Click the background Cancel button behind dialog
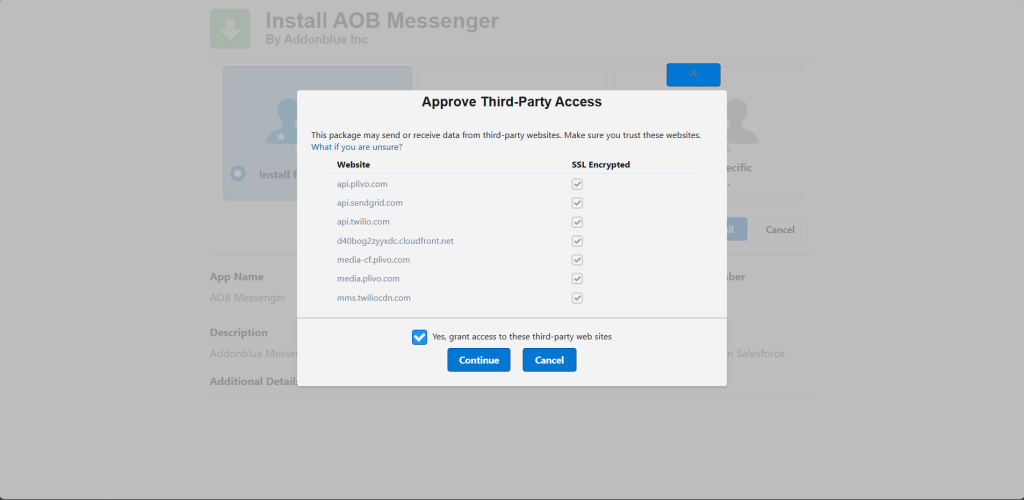1024x500 pixels. coord(780,230)
